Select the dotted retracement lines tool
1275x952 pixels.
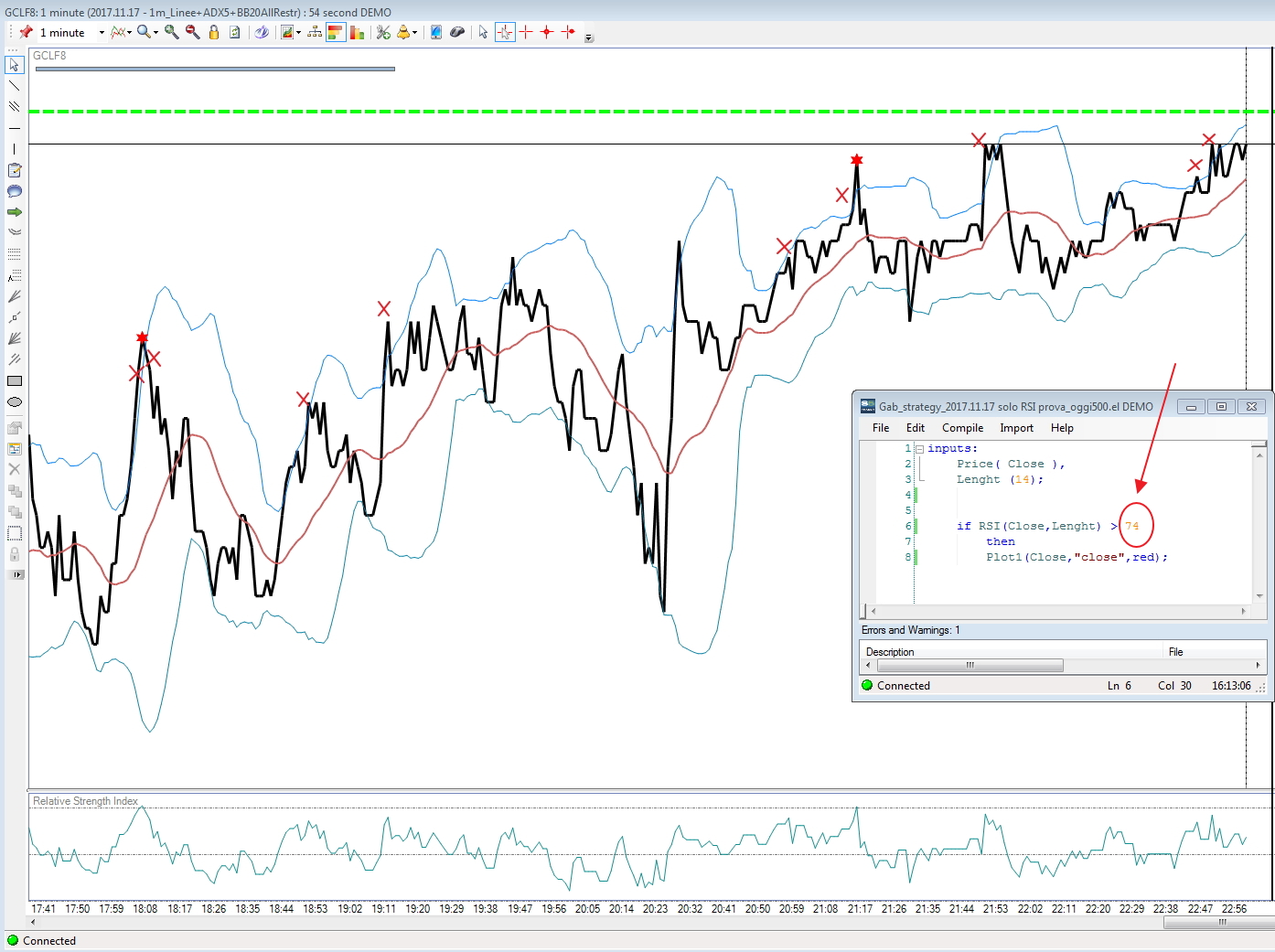pos(14,253)
